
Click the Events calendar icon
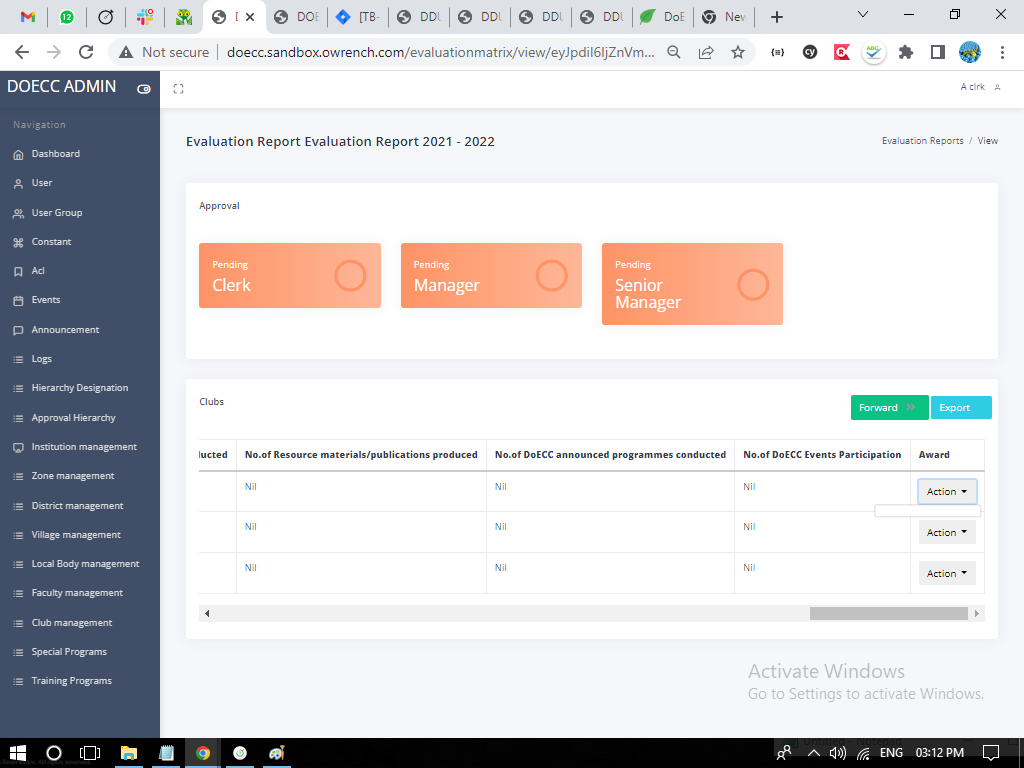pos(18,300)
